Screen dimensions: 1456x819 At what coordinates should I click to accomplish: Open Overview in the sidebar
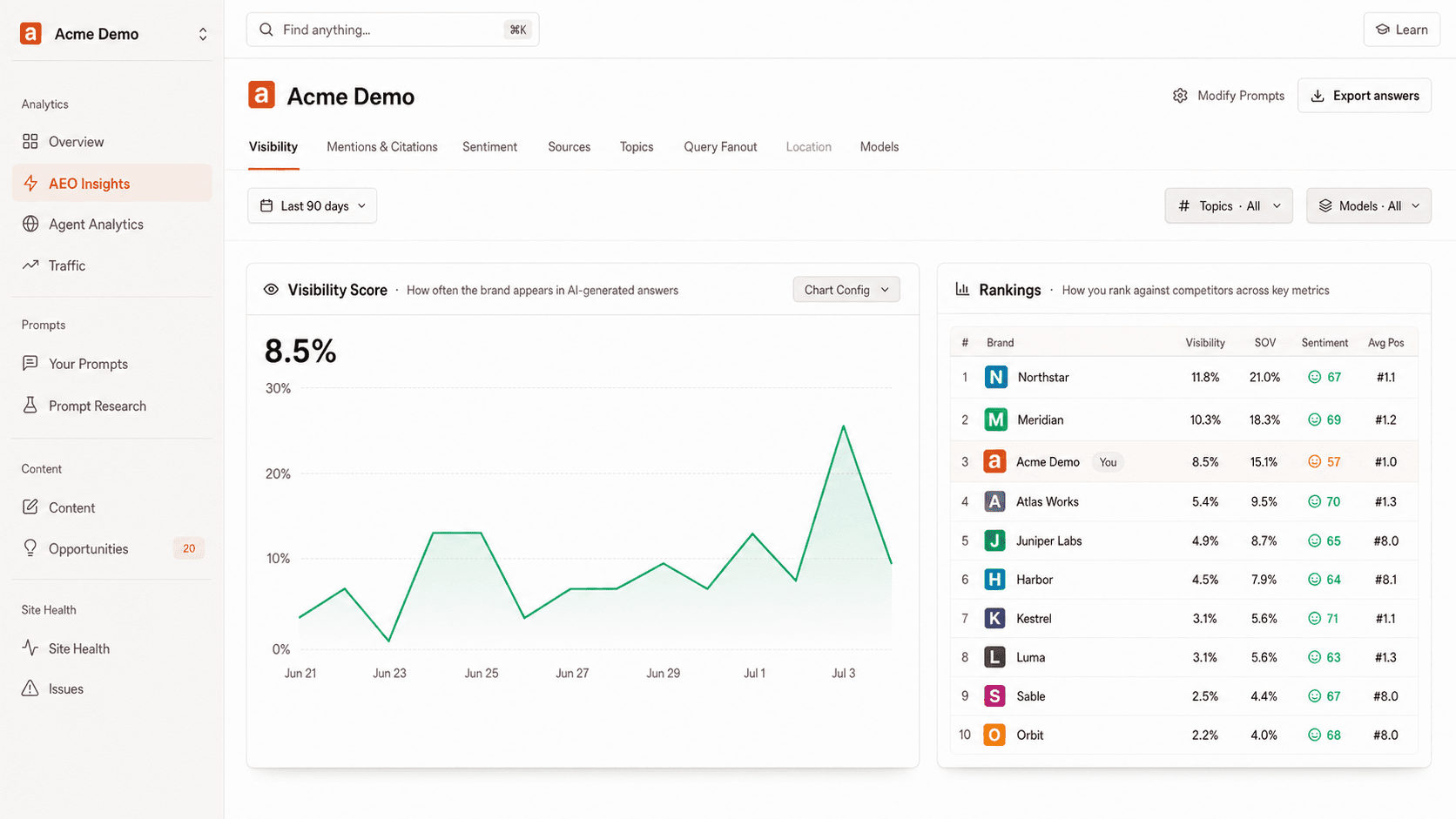[x=112, y=142]
